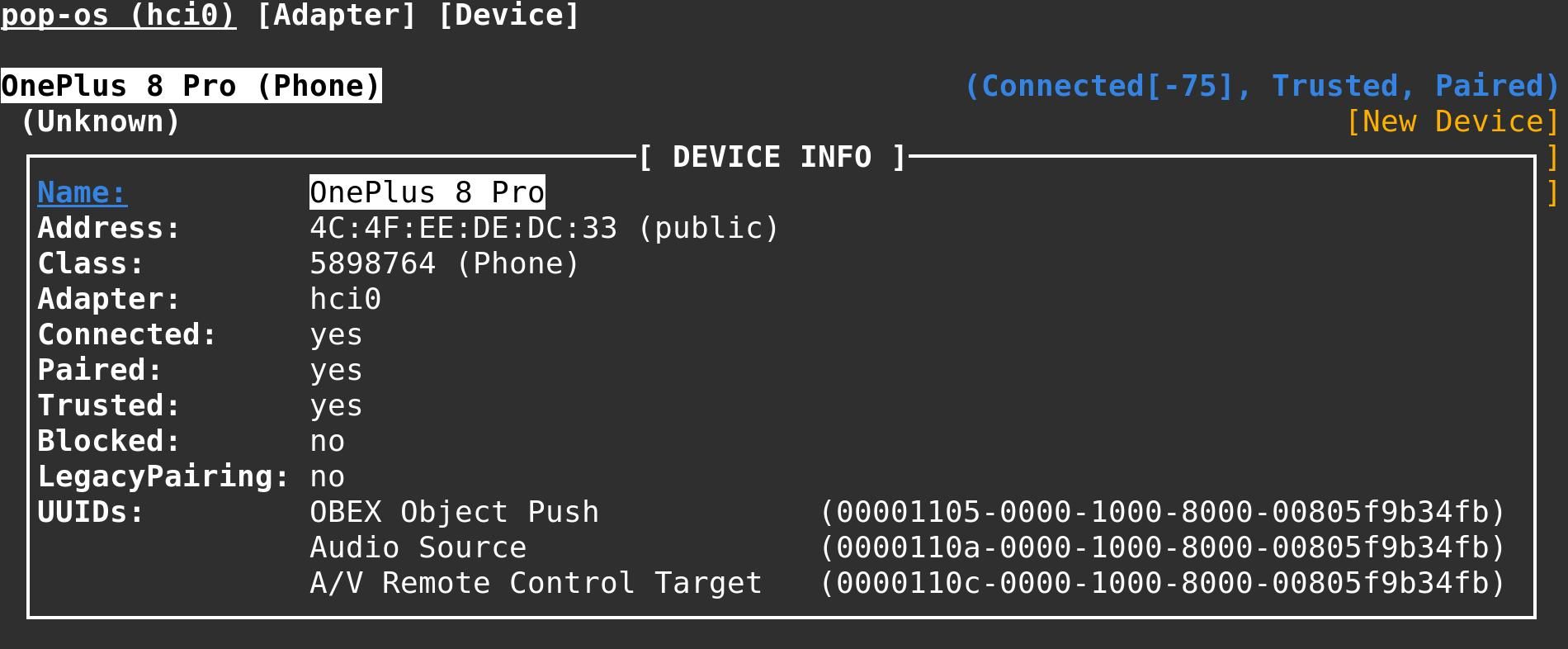Click the OBEX Object Push UUID entry
The image size is (1568, 649).
tap(454, 513)
